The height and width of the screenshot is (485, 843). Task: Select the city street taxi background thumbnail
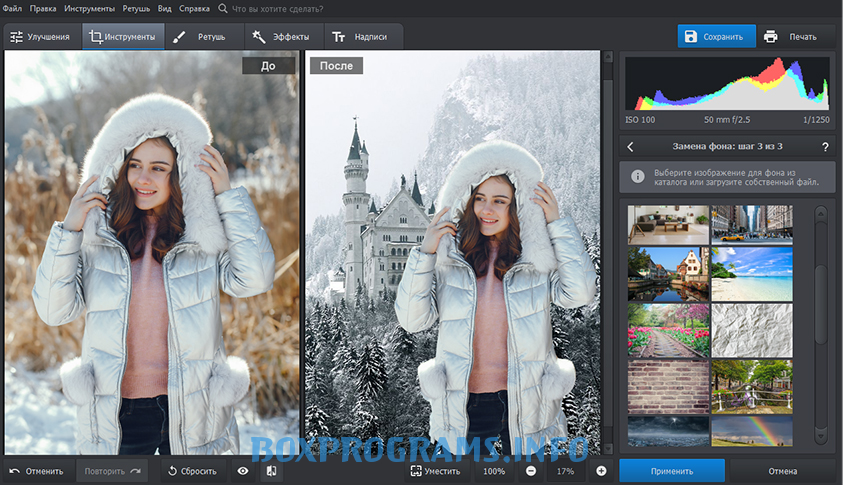752,225
